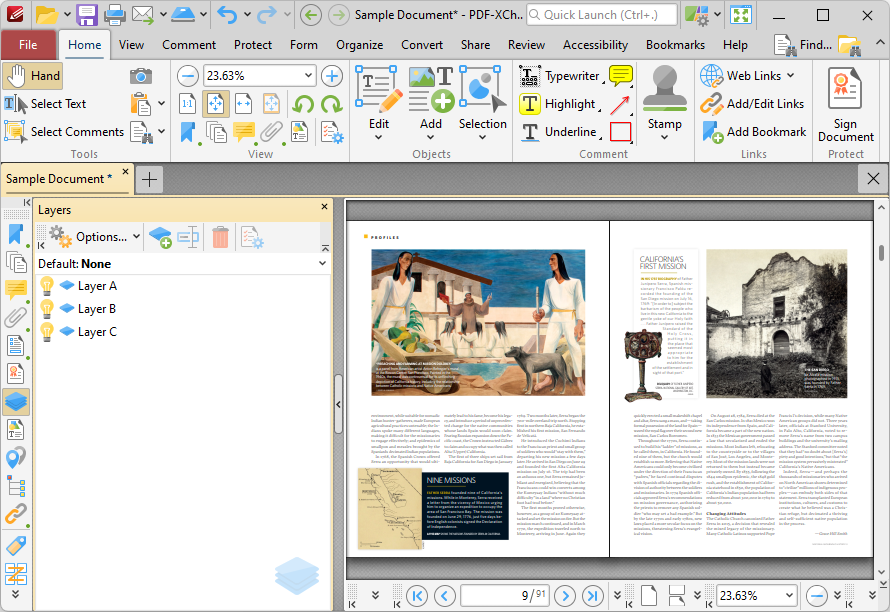Switch to the Comment ribbon tab

(189, 45)
